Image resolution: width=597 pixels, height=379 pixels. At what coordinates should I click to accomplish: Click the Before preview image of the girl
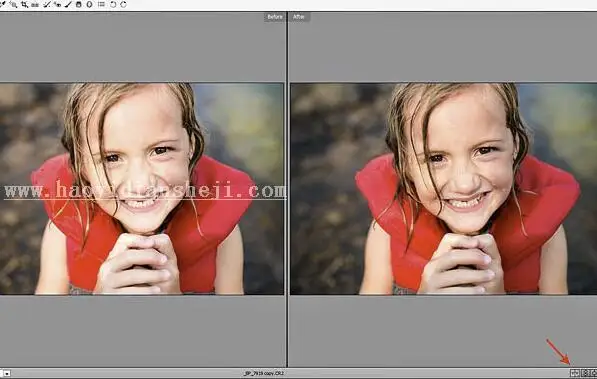(142, 189)
